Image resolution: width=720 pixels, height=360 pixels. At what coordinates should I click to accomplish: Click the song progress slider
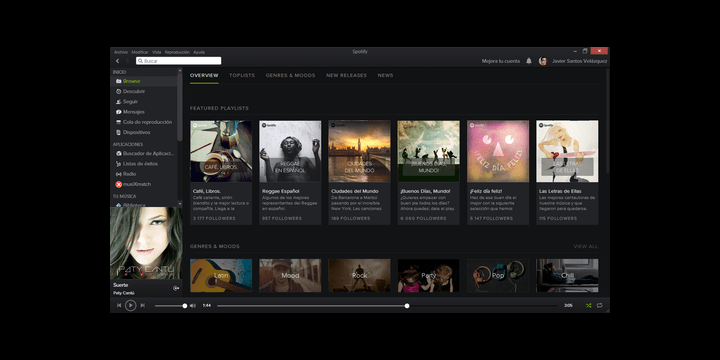[388, 305]
